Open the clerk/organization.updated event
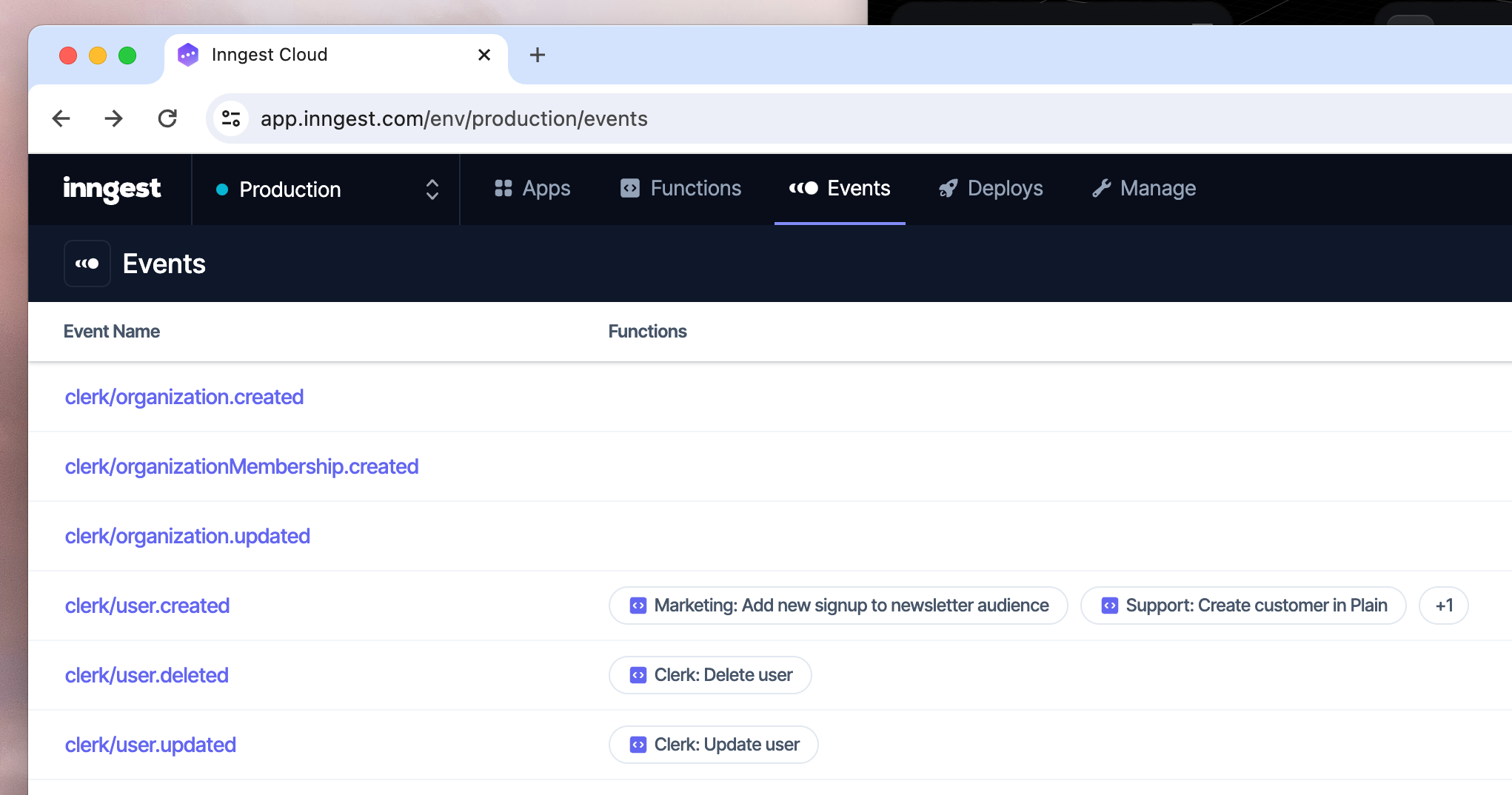The image size is (1512, 795). tap(187, 535)
